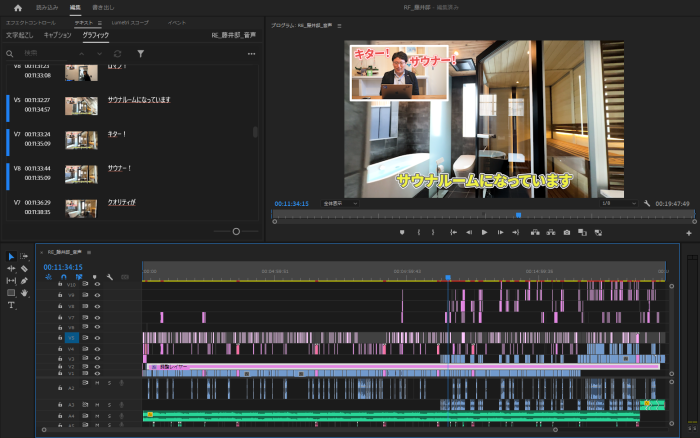The image size is (700, 438).
Task: Click the Export Frame camera icon
Action: pos(567,232)
